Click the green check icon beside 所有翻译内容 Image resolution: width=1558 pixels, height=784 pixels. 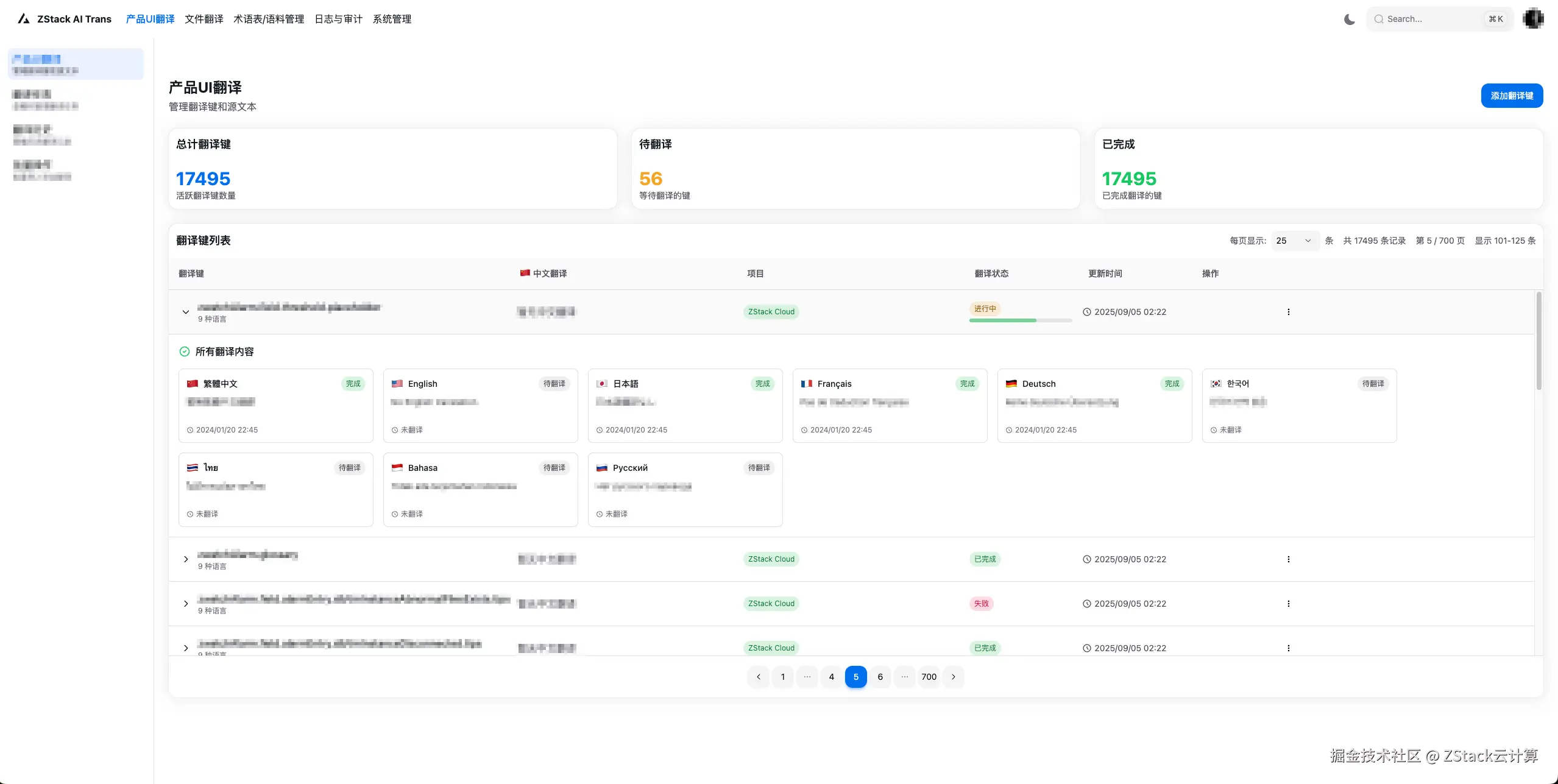[185, 351]
